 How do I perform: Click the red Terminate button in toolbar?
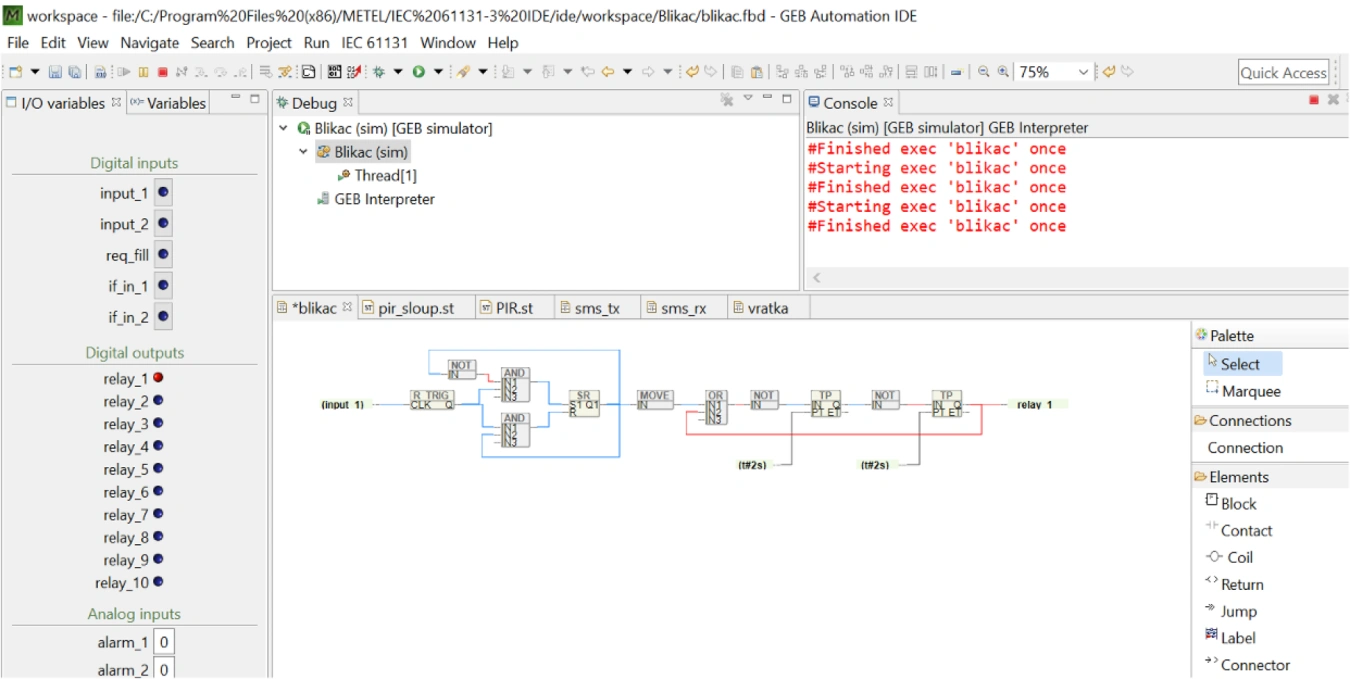(162, 72)
